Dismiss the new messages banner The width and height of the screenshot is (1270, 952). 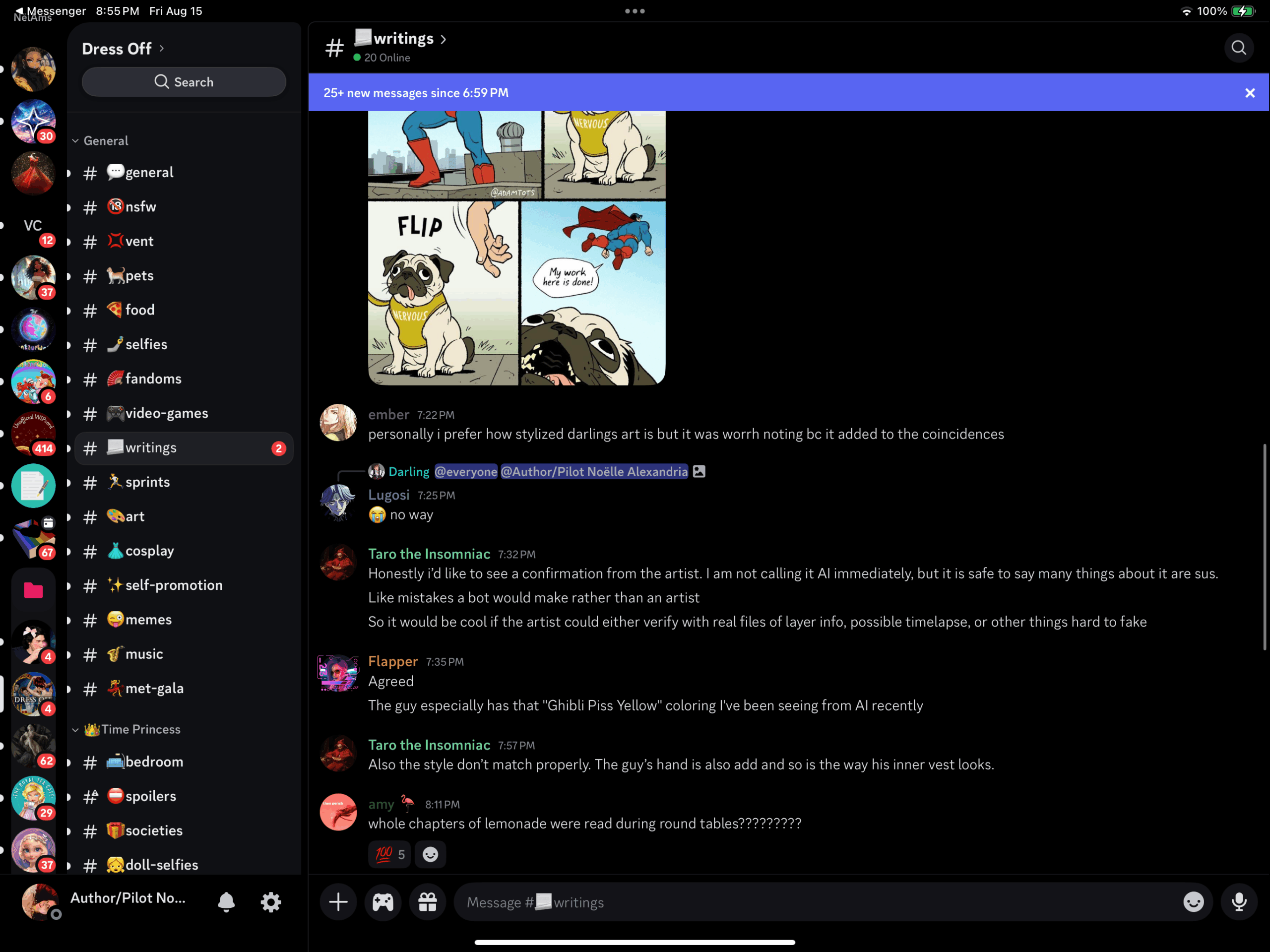pos(1249,93)
